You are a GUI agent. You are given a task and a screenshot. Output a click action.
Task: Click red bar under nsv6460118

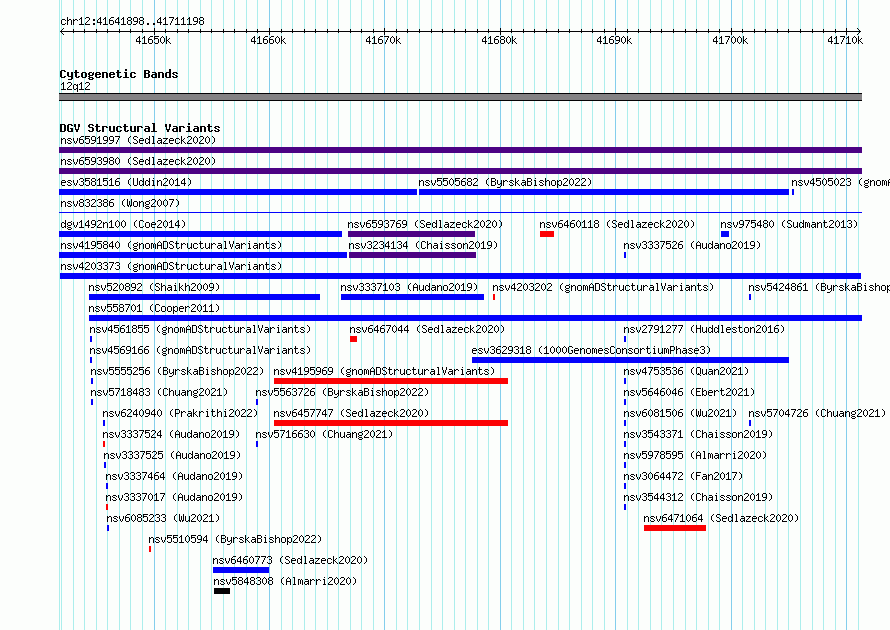pyautogui.click(x=547, y=234)
